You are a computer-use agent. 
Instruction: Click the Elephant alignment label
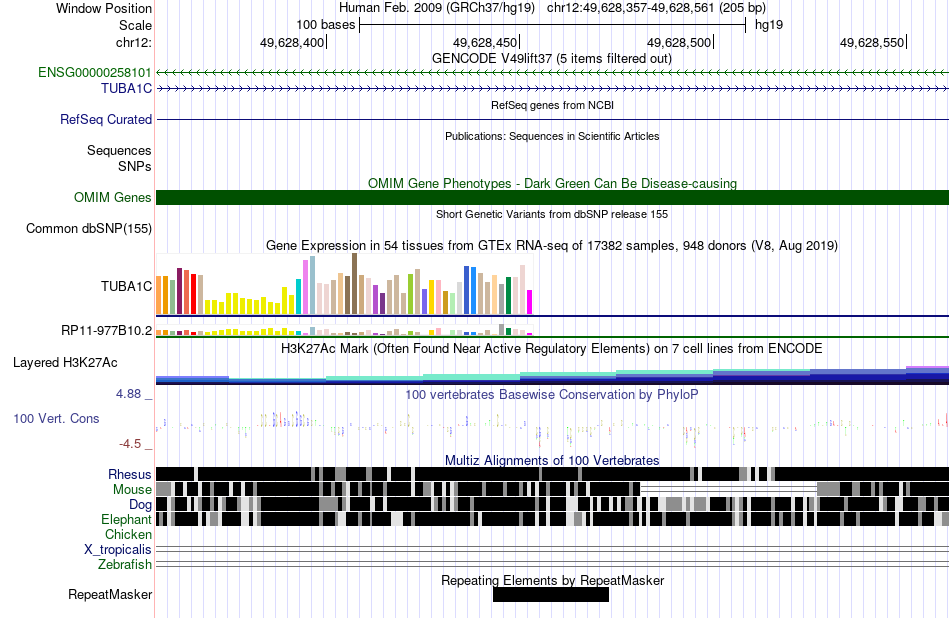126,520
